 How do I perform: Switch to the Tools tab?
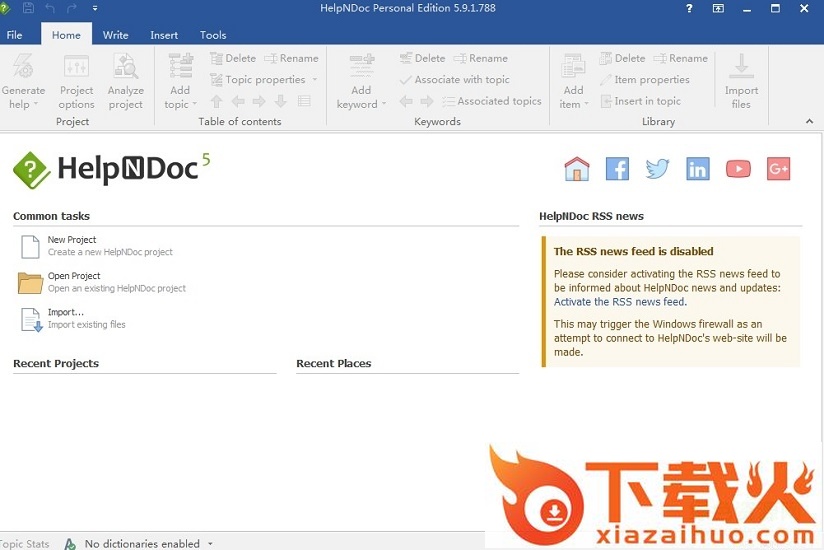[x=213, y=35]
